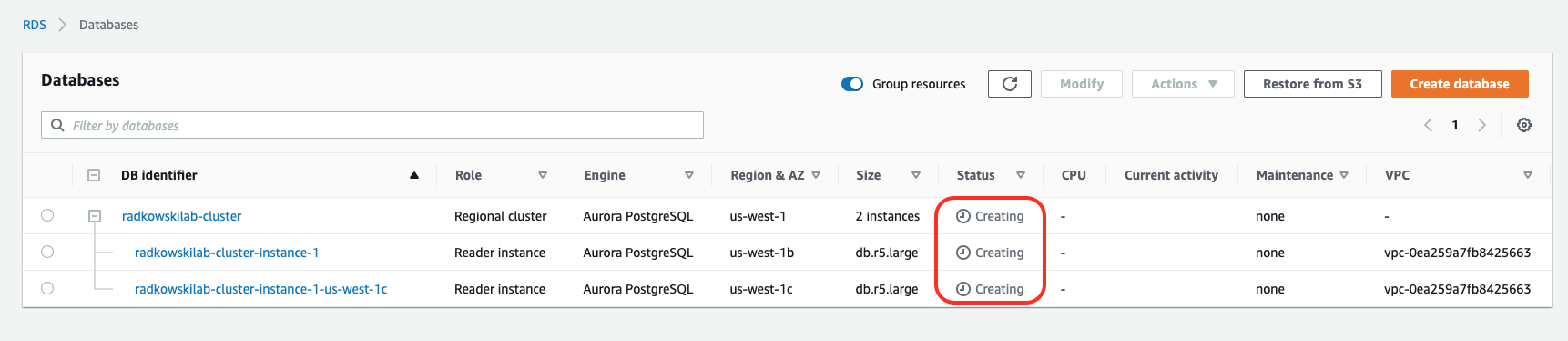
Task: Toggle Group resources switch
Action: (852, 84)
